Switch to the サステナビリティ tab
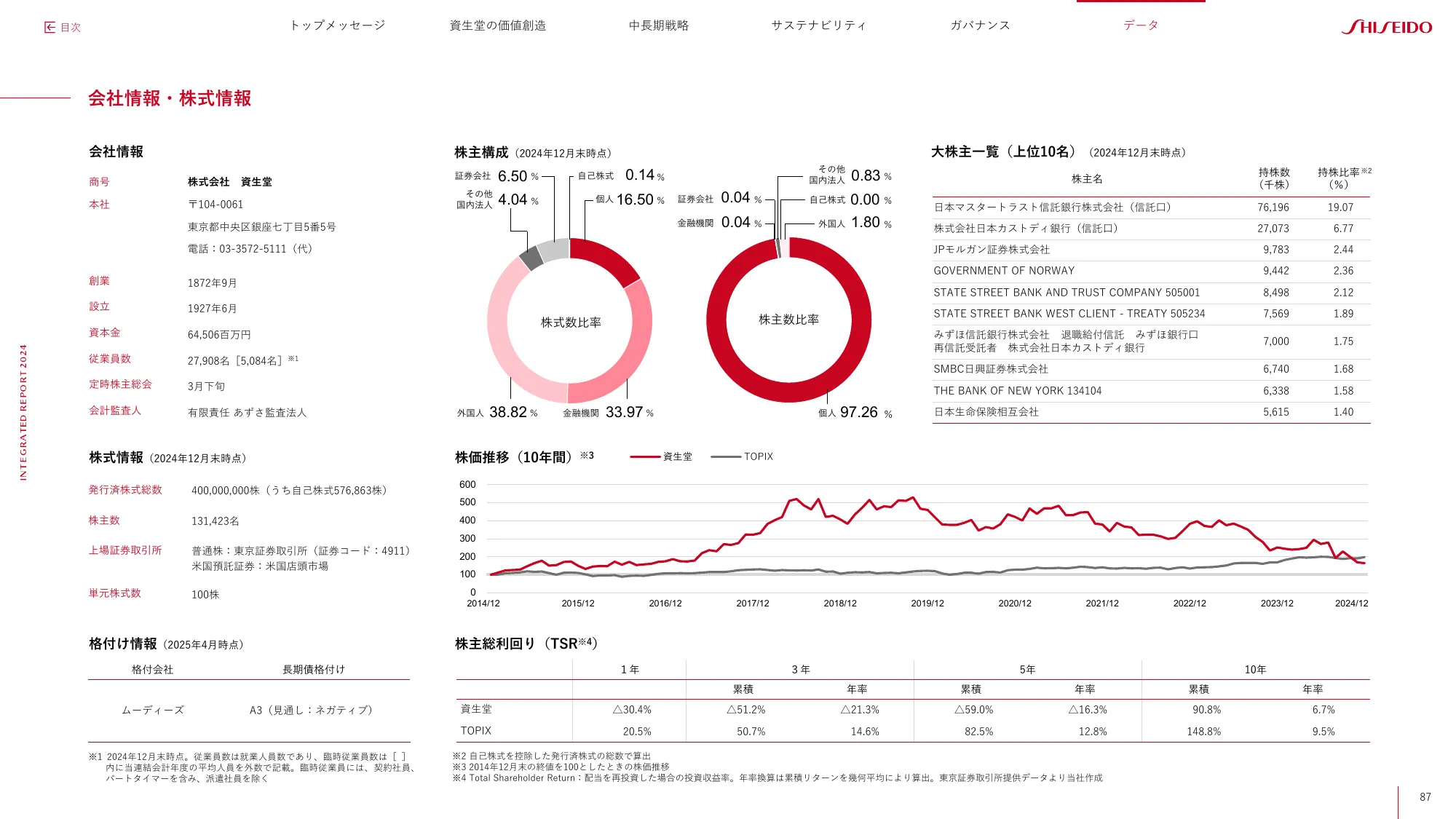This screenshot has width=1456, height=819. point(819,25)
